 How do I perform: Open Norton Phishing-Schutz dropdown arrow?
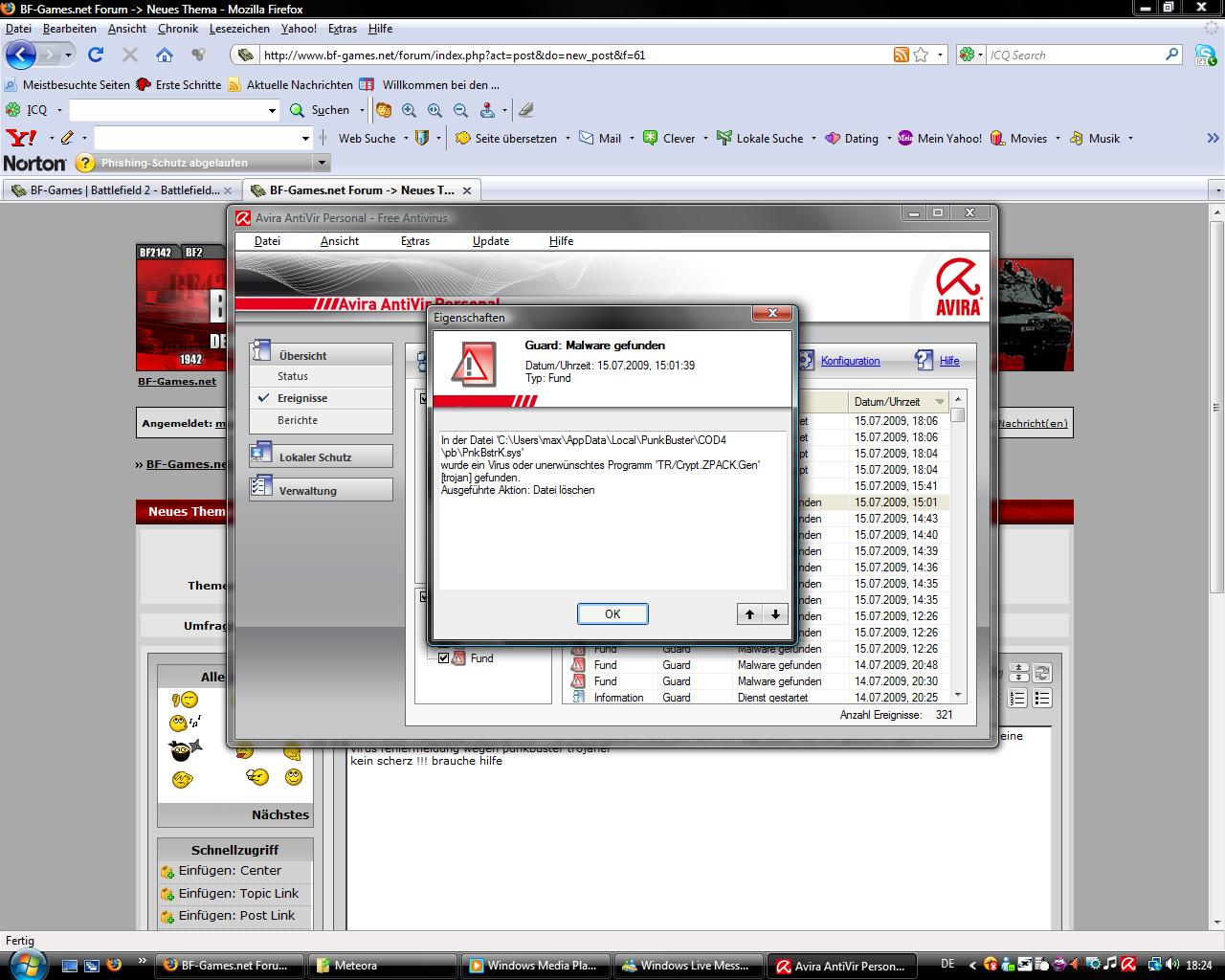322,163
